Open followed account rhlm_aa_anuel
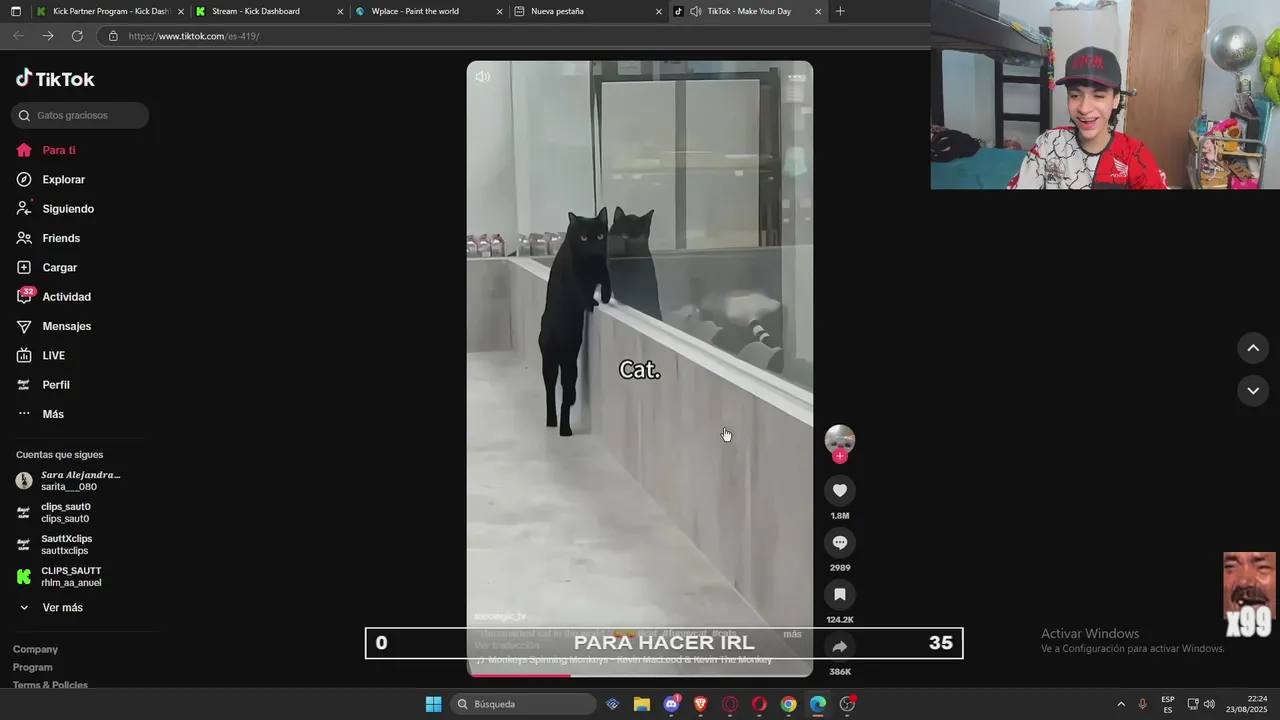 tap(59, 577)
